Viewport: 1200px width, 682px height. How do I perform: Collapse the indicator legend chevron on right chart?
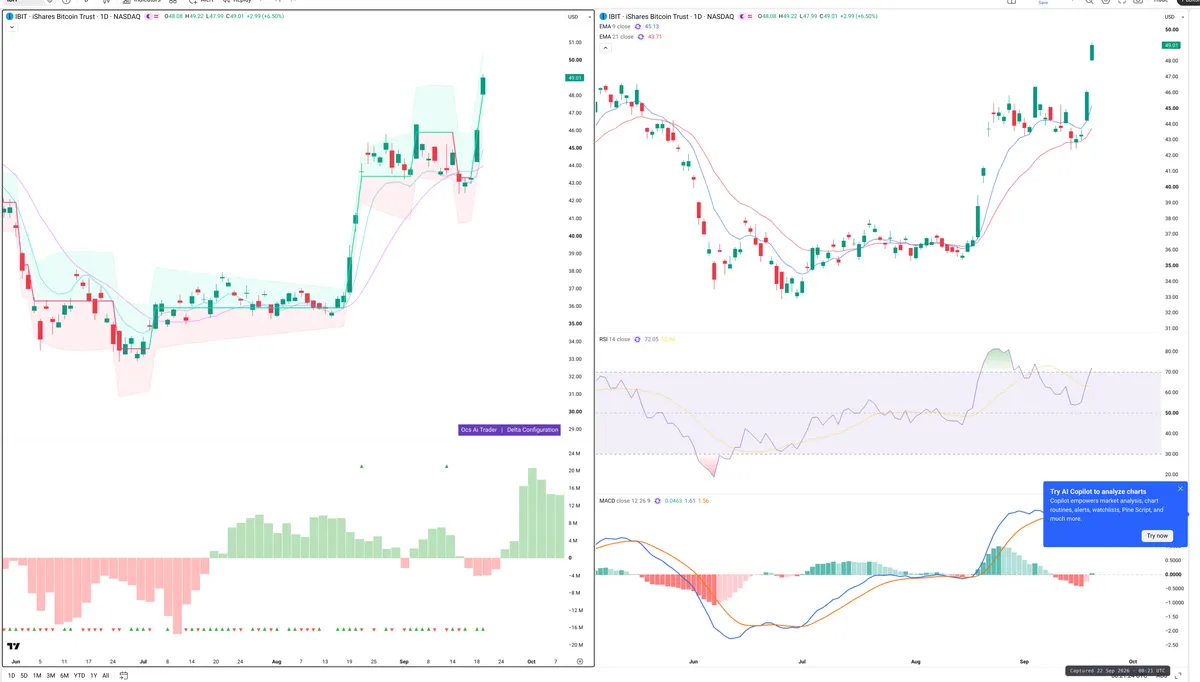click(x=605, y=48)
